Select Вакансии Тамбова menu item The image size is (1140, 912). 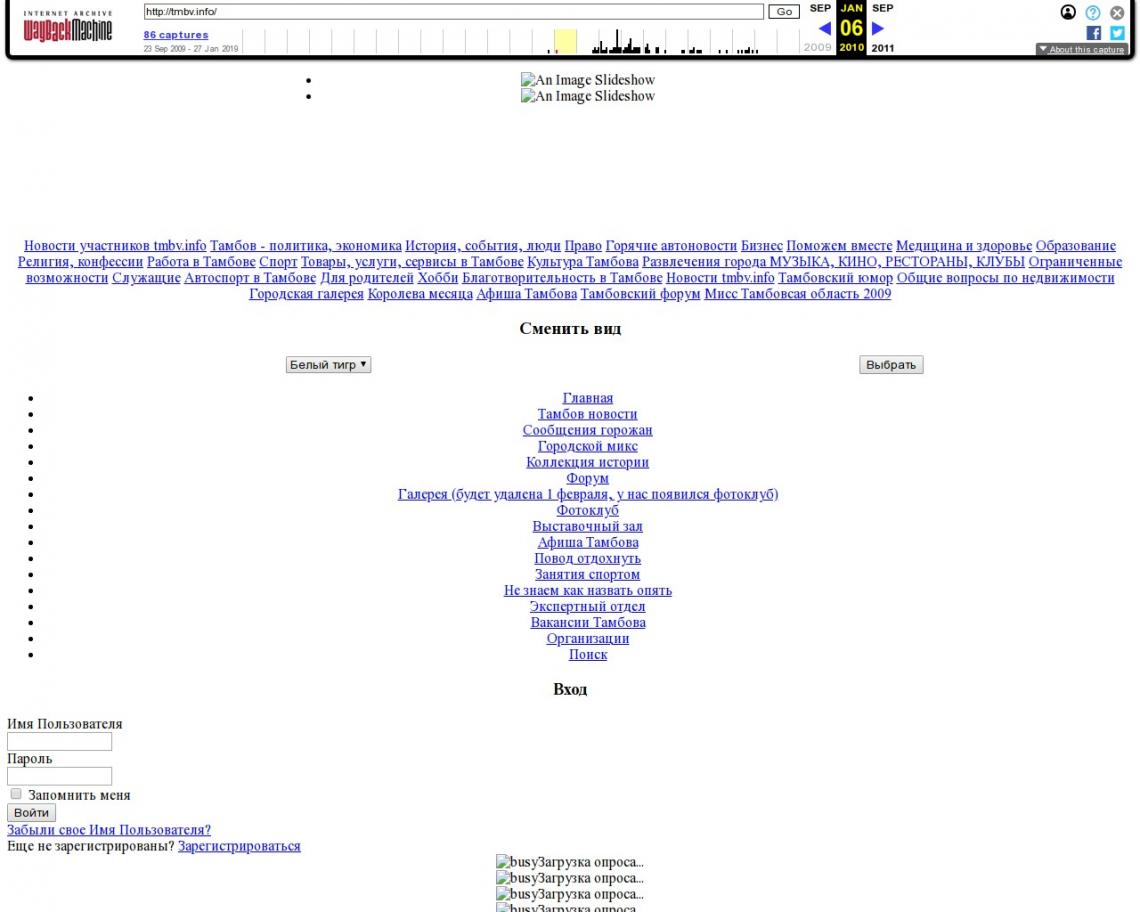587,623
